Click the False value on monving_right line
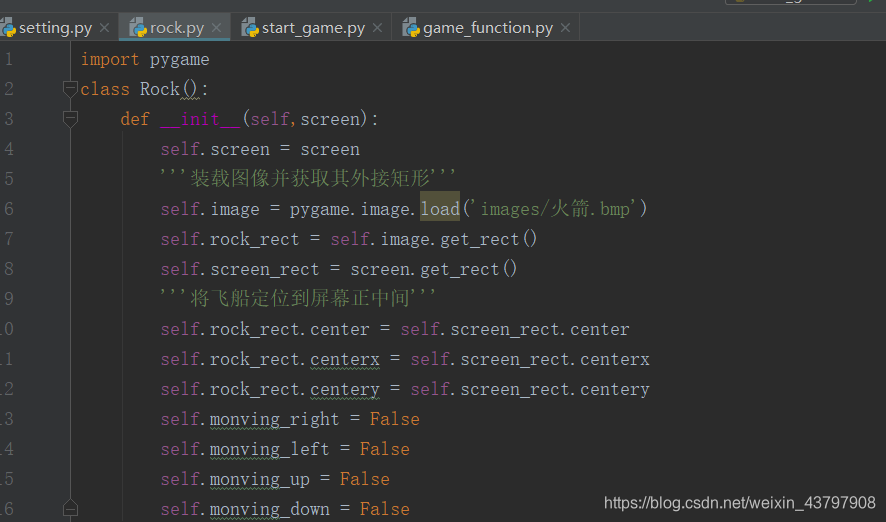This screenshot has width=886, height=522. tap(394, 419)
